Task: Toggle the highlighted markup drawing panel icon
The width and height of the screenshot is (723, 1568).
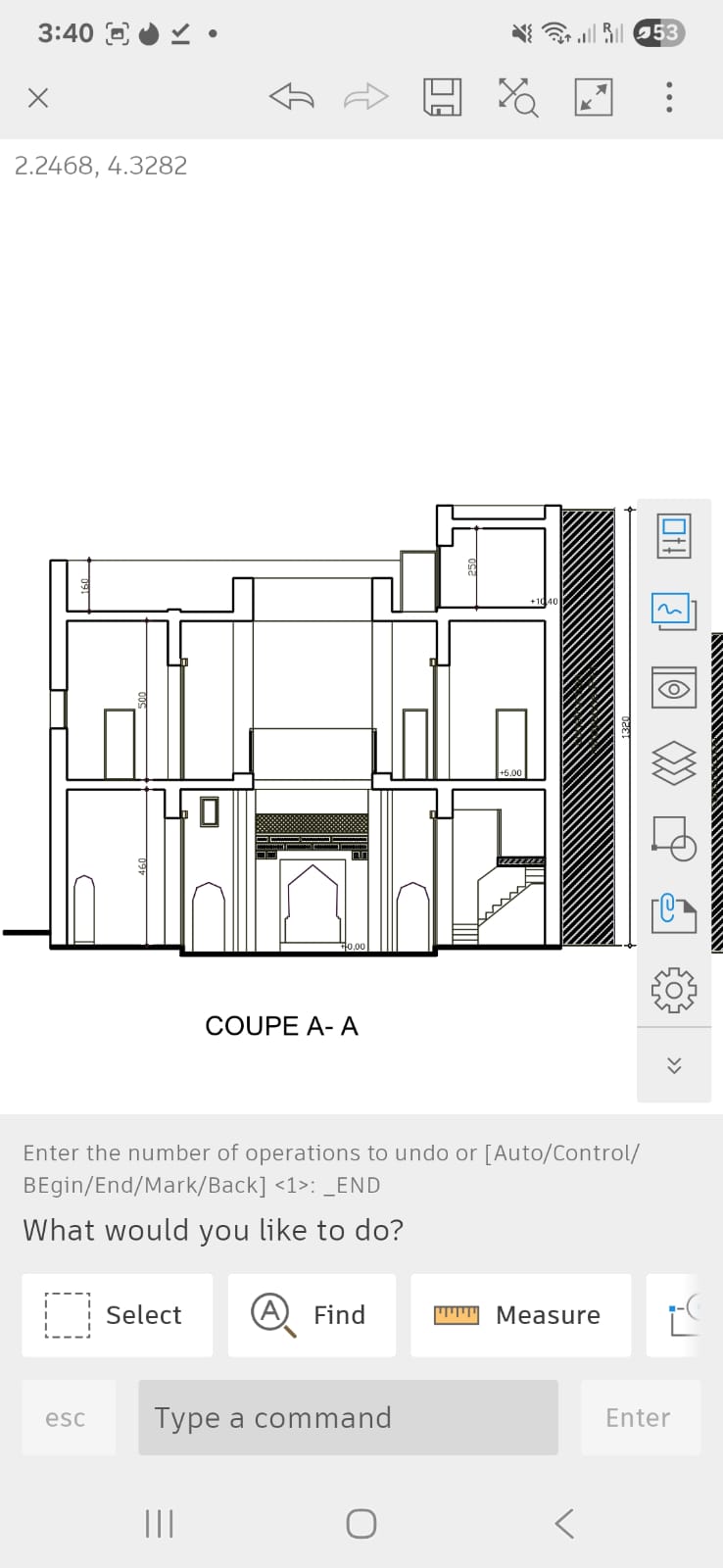Action: click(674, 612)
